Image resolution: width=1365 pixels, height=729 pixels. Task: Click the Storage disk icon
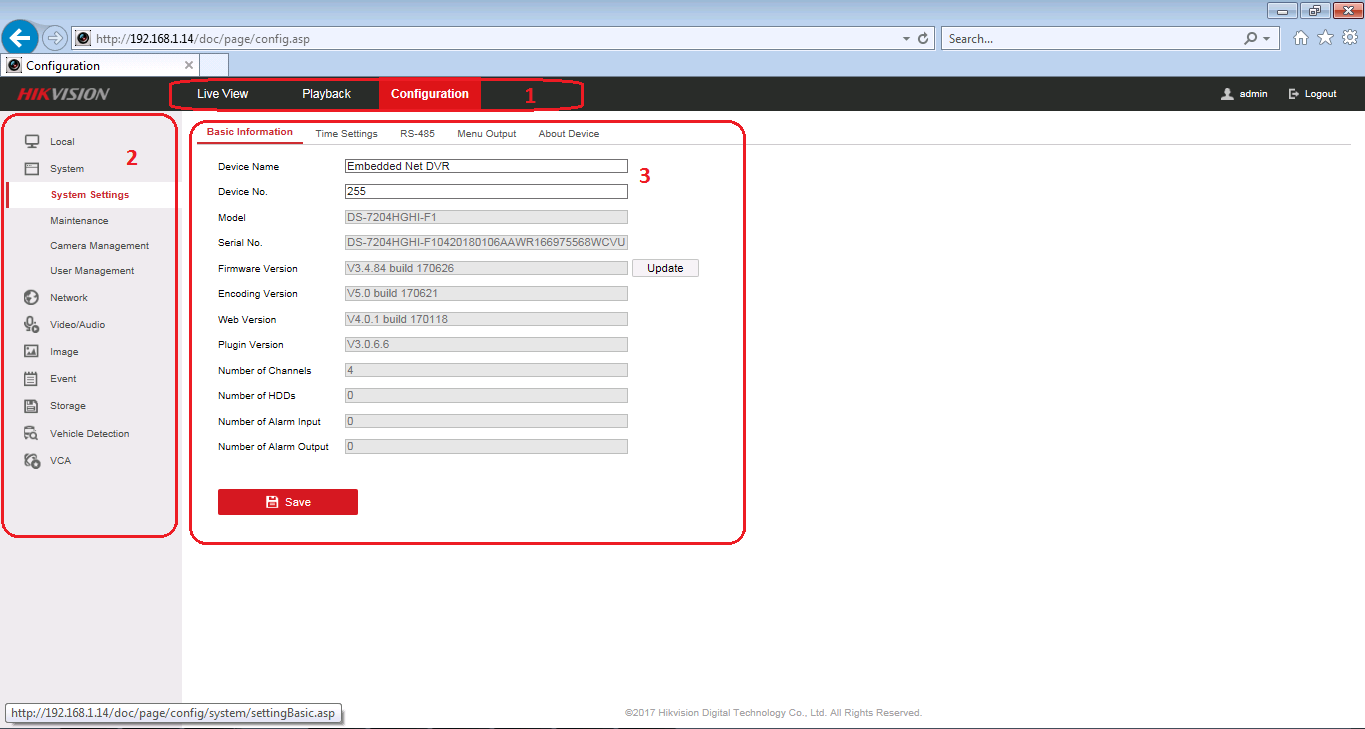pos(32,405)
